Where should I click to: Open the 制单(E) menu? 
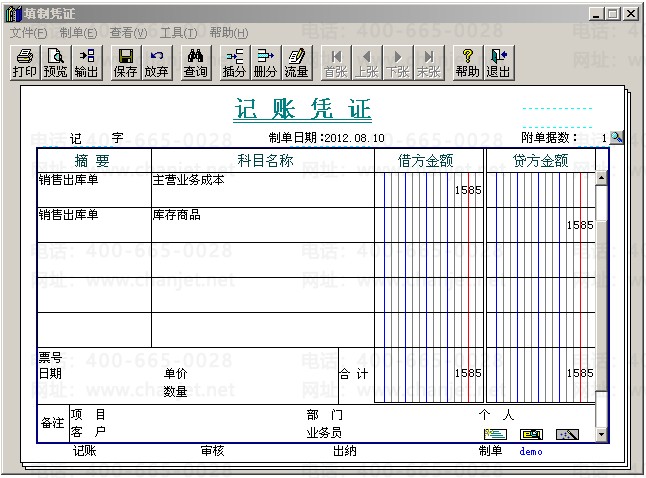(78, 33)
